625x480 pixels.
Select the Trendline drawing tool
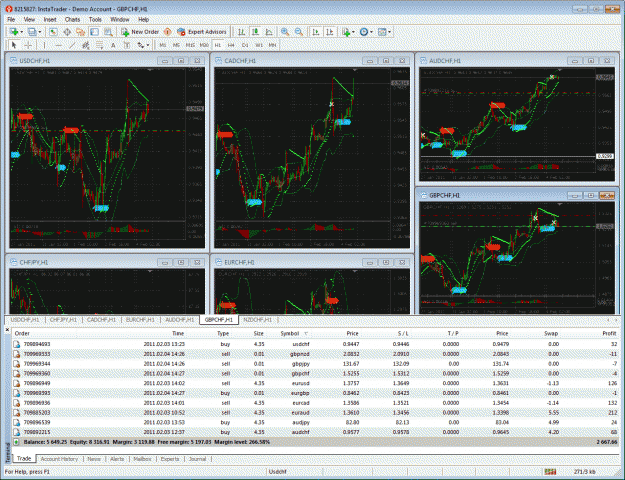click(x=72, y=45)
